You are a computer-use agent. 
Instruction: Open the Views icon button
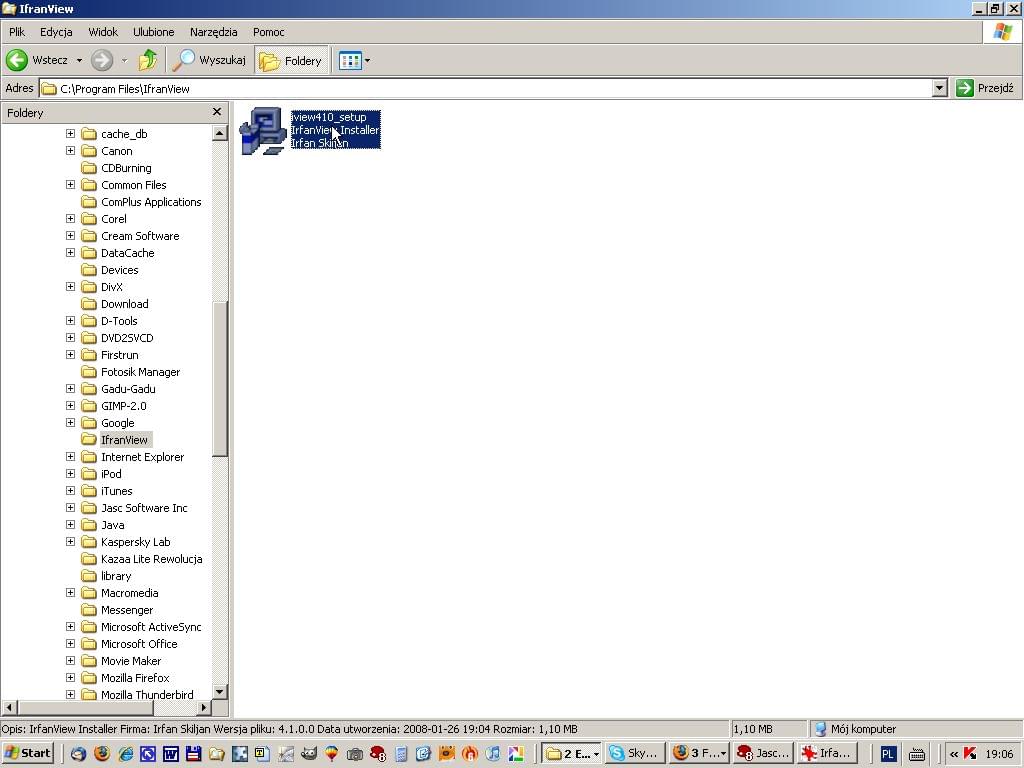coord(350,61)
